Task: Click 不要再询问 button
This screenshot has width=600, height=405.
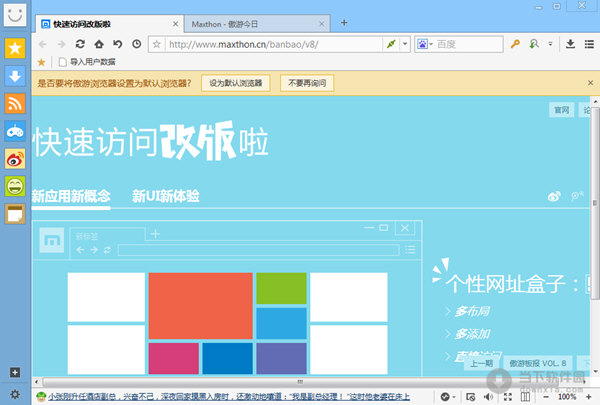Action: (x=307, y=83)
